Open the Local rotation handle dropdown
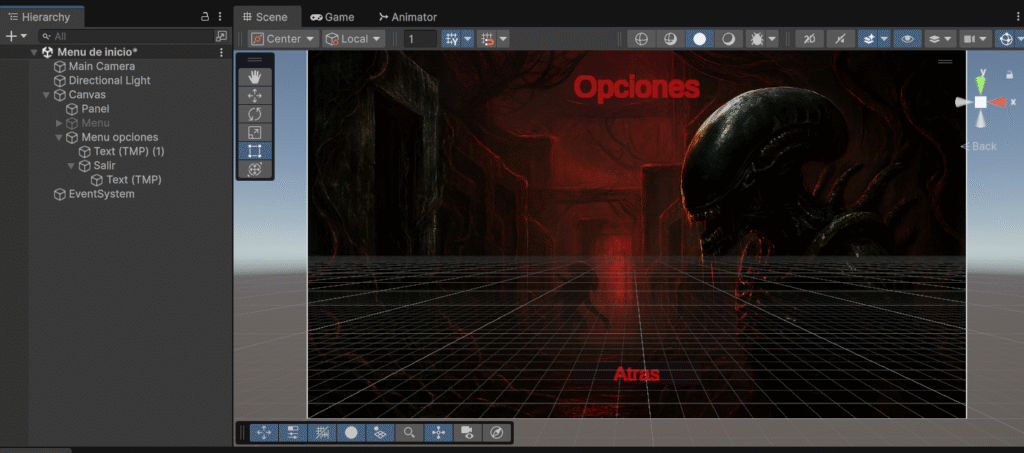 pyautogui.click(x=354, y=39)
